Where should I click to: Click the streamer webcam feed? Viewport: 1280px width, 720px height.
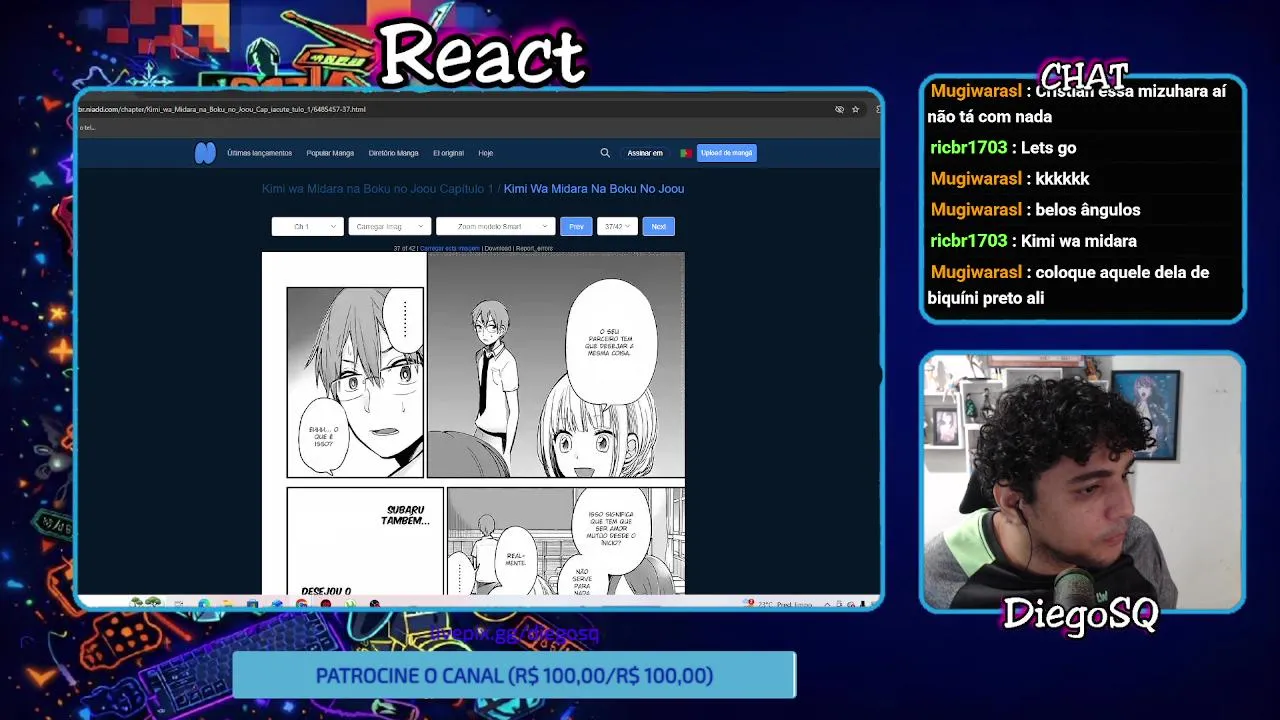point(1082,481)
